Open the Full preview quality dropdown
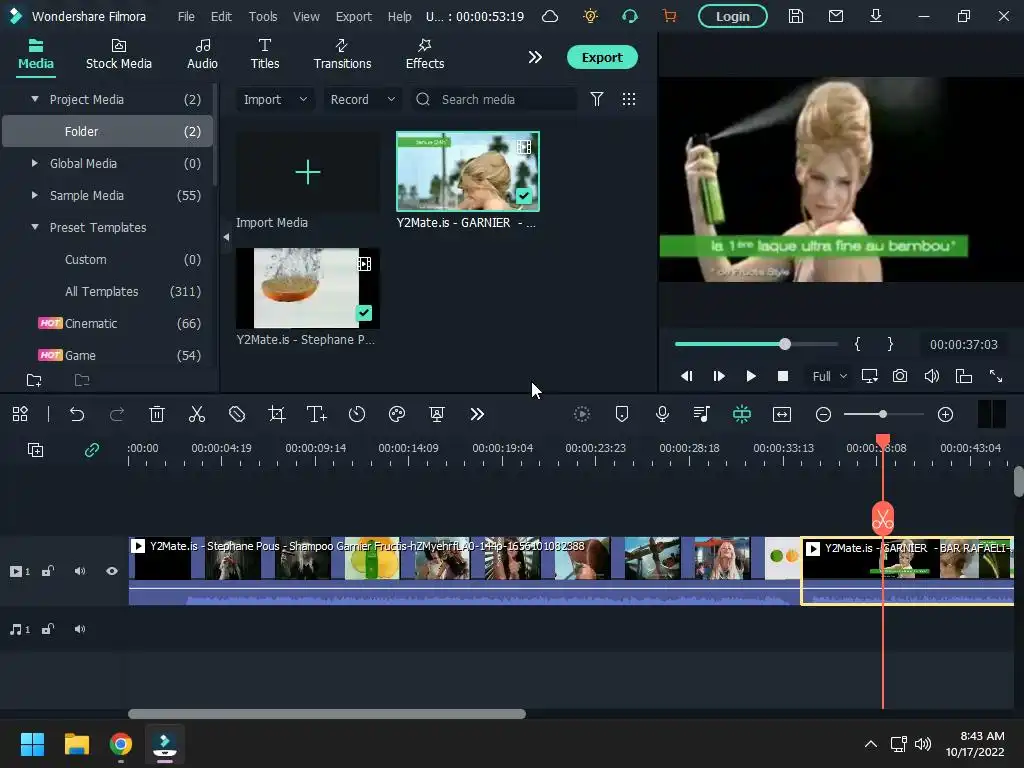 pyautogui.click(x=829, y=376)
